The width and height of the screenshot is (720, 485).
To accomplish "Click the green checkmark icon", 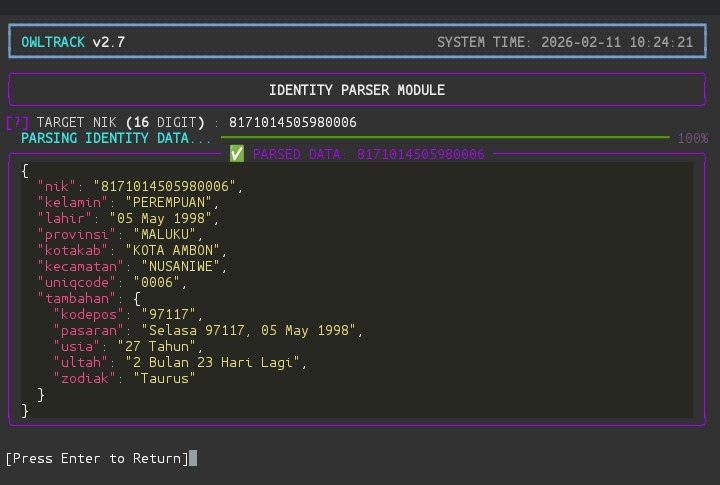I will coord(237,153).
